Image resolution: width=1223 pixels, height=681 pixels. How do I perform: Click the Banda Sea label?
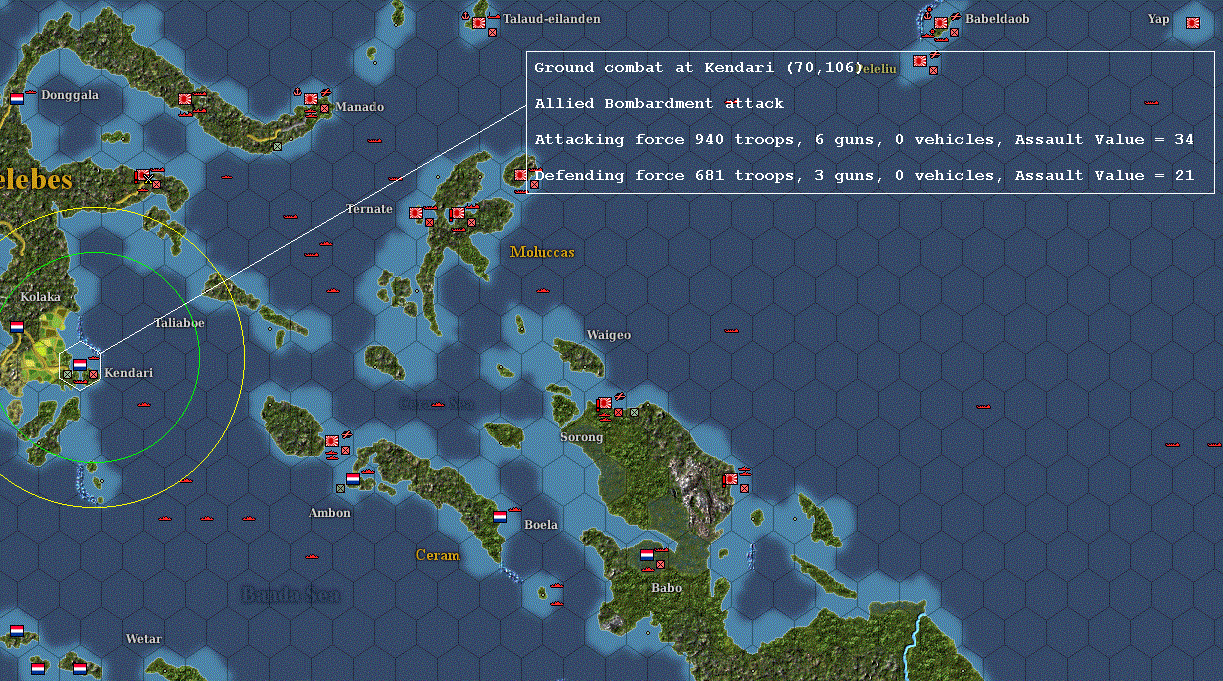coord(291,595)
